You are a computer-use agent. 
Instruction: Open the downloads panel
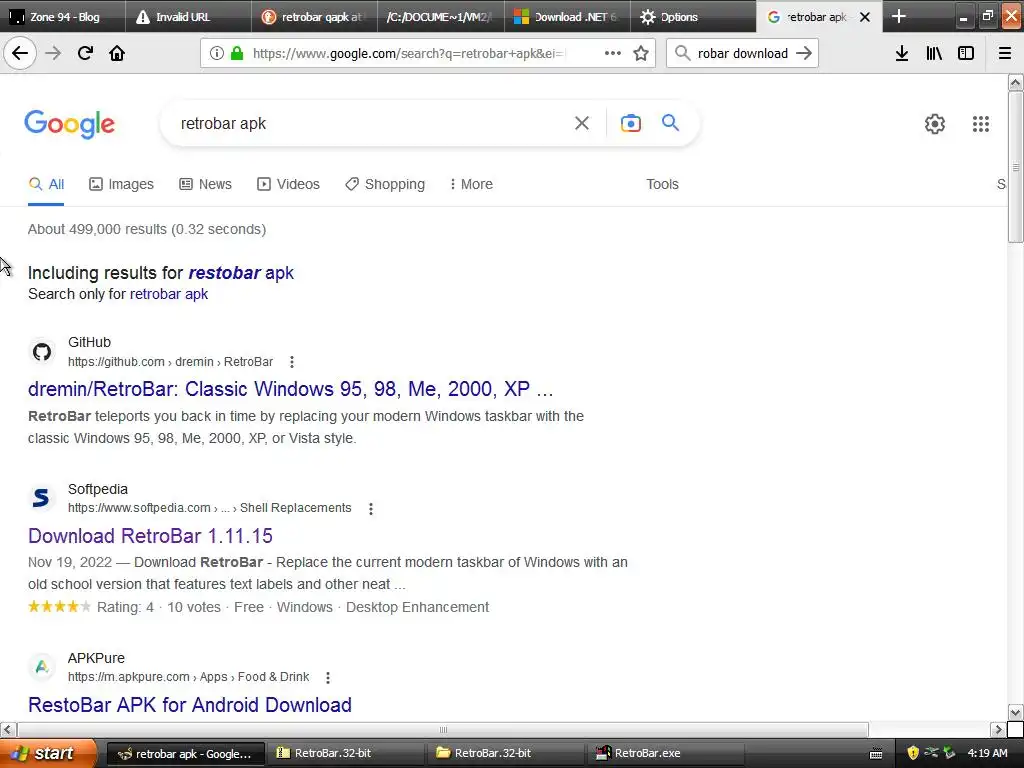coord(902,54)
